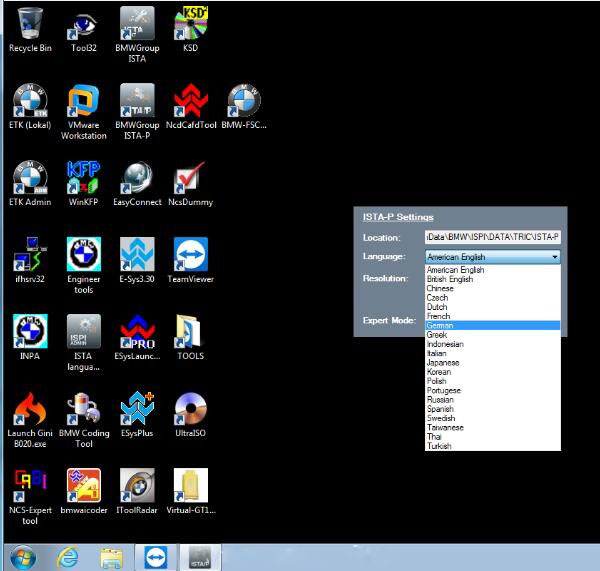Viewport: 600px width, 571px height.
Task: Collapse the Language dropdown arrow
Action: [x=555, y=257]
